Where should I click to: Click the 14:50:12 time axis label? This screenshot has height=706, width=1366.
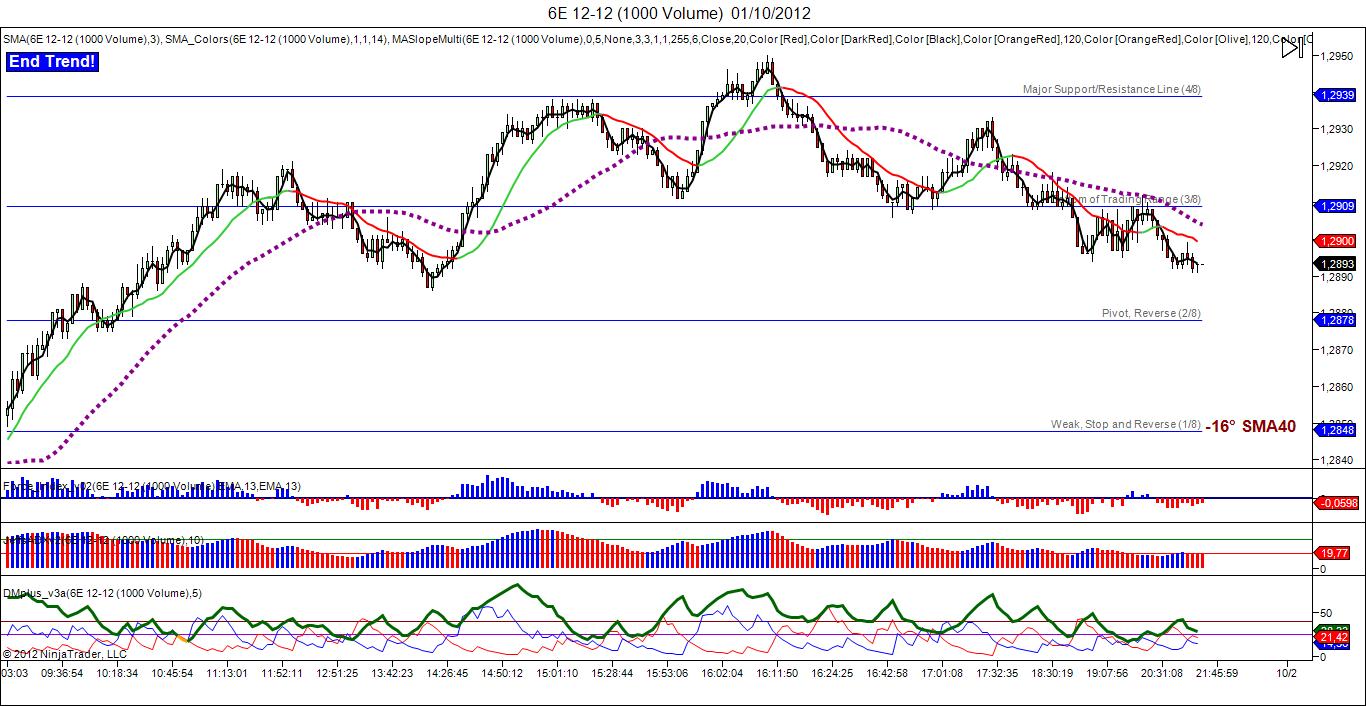click(x=502, y=673)
